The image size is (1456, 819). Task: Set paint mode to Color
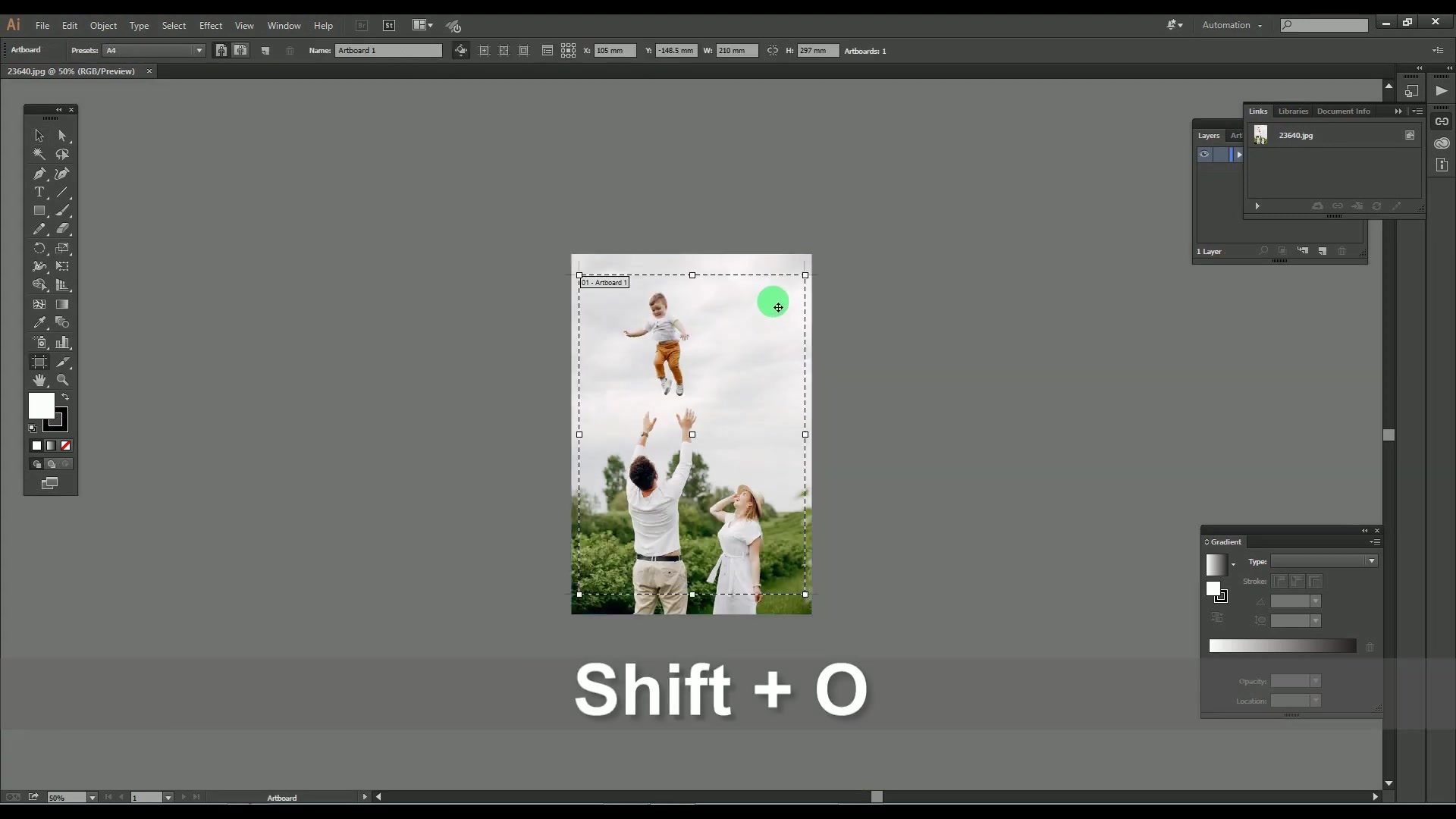pos(36,446)
